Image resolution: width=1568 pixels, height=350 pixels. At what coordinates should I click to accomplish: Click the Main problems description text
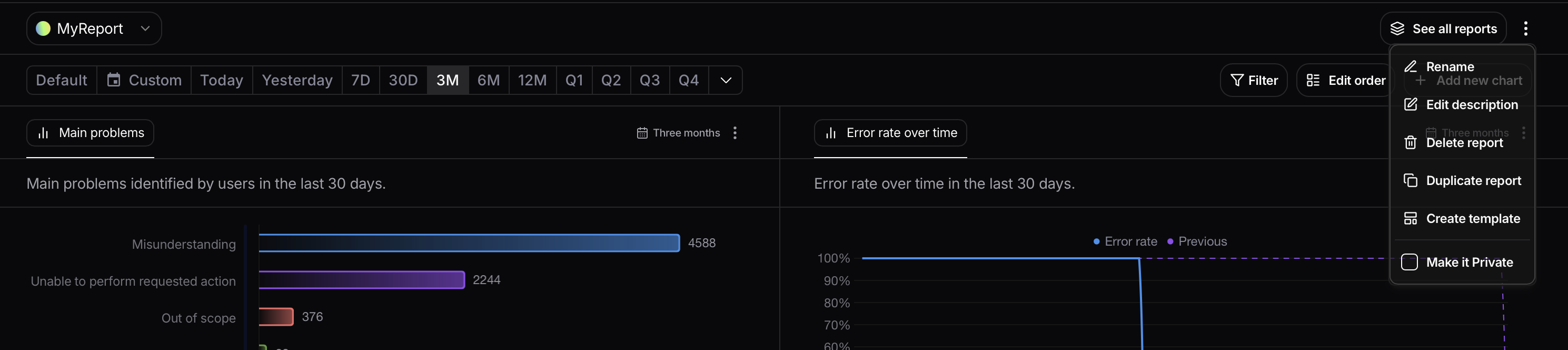click(206, 183)
